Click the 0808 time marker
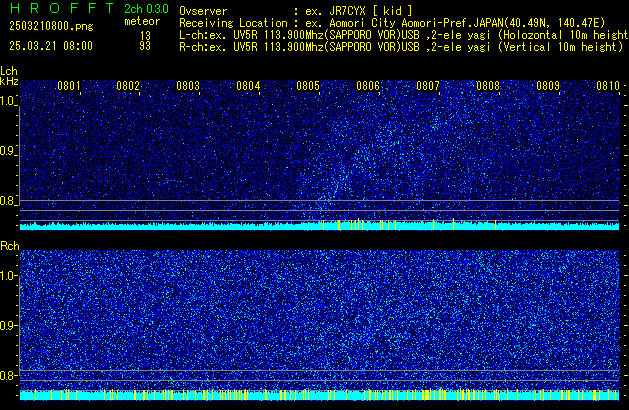This screenshot has width=629, height=410. tap(488, 86)
